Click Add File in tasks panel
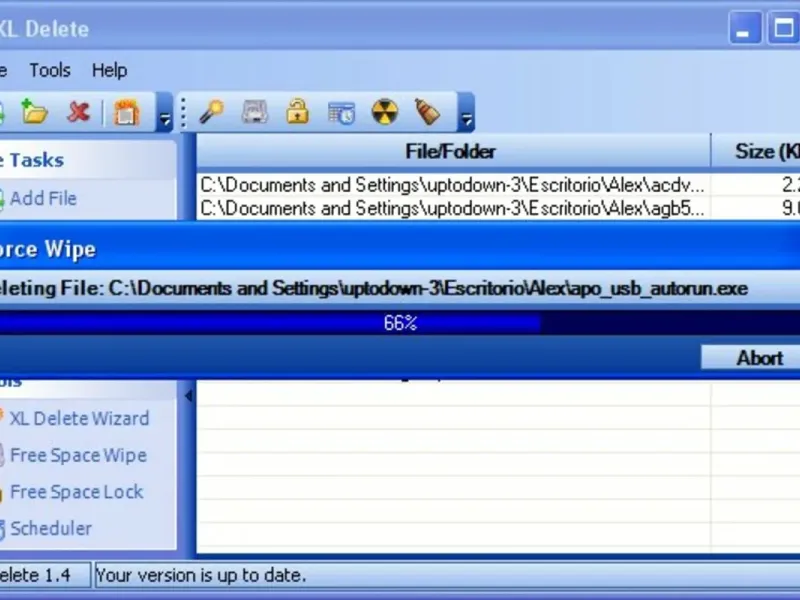Screen dimensions: 800x600 [x=43, y=198]
